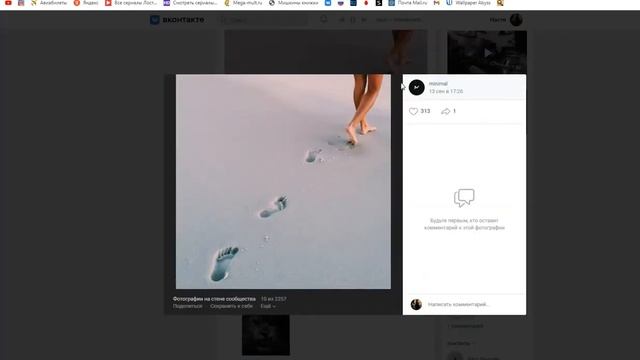This screenshot has height=360, width=640.
Task: Click the 313 likes count
Action: 425,111
